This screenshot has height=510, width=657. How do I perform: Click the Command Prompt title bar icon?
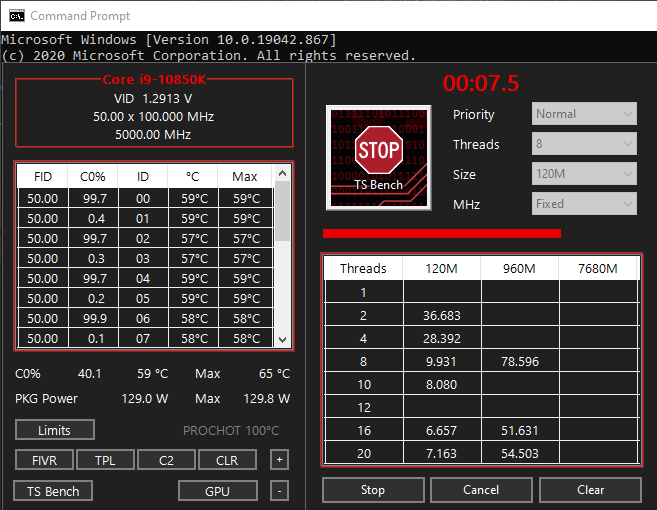tap(17, 16)
